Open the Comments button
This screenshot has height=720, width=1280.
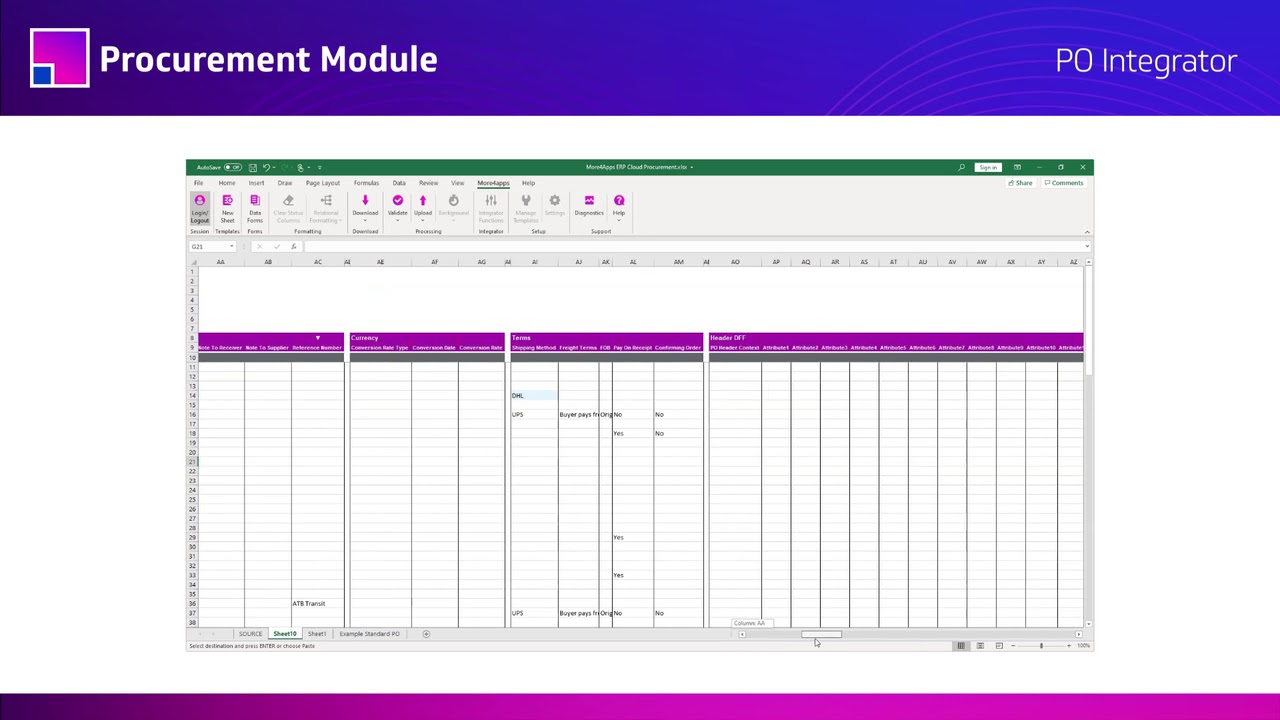pyautogui.click(x=1064, y=183)
